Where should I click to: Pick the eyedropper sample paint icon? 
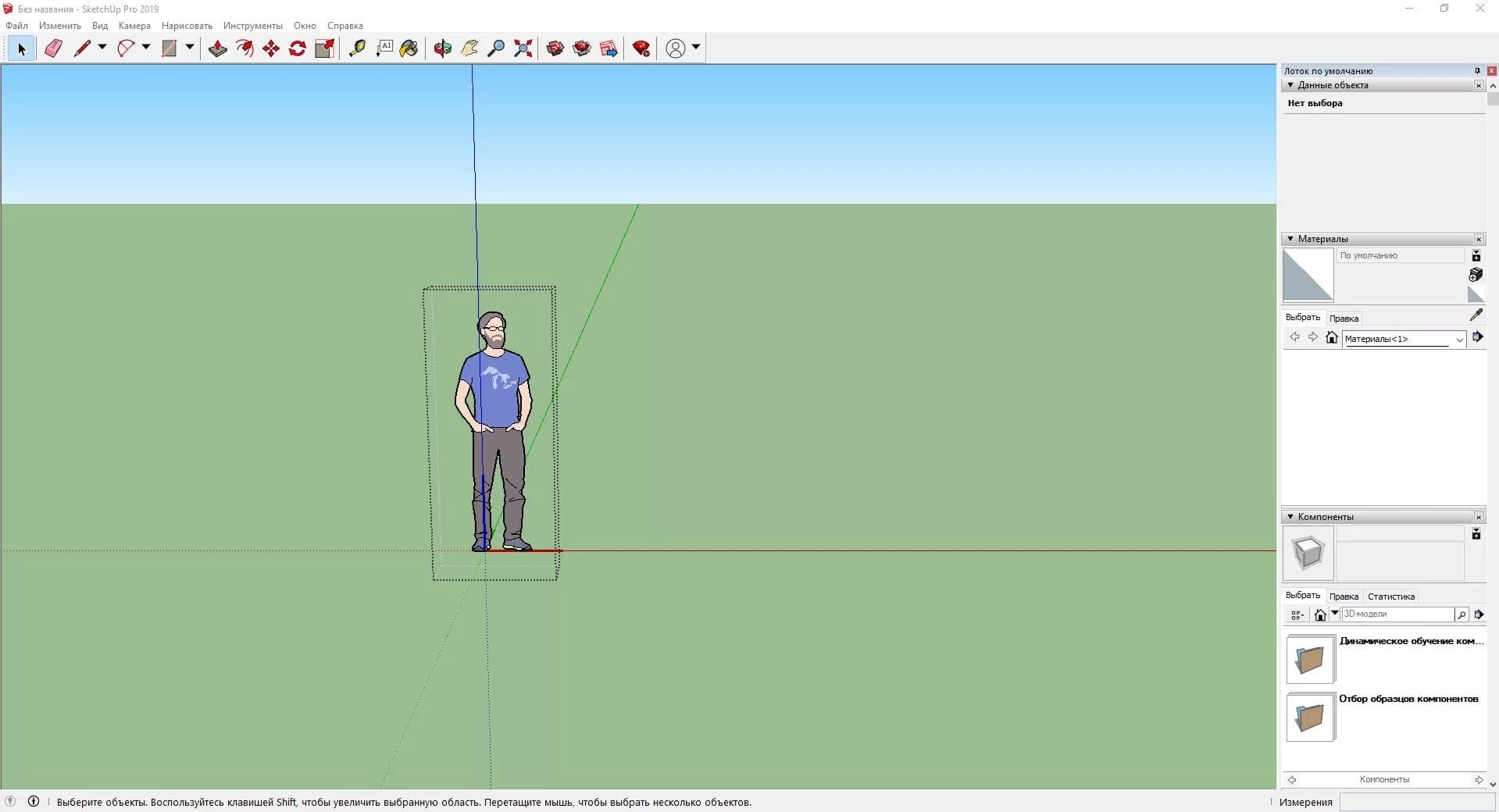point(1476,315)
